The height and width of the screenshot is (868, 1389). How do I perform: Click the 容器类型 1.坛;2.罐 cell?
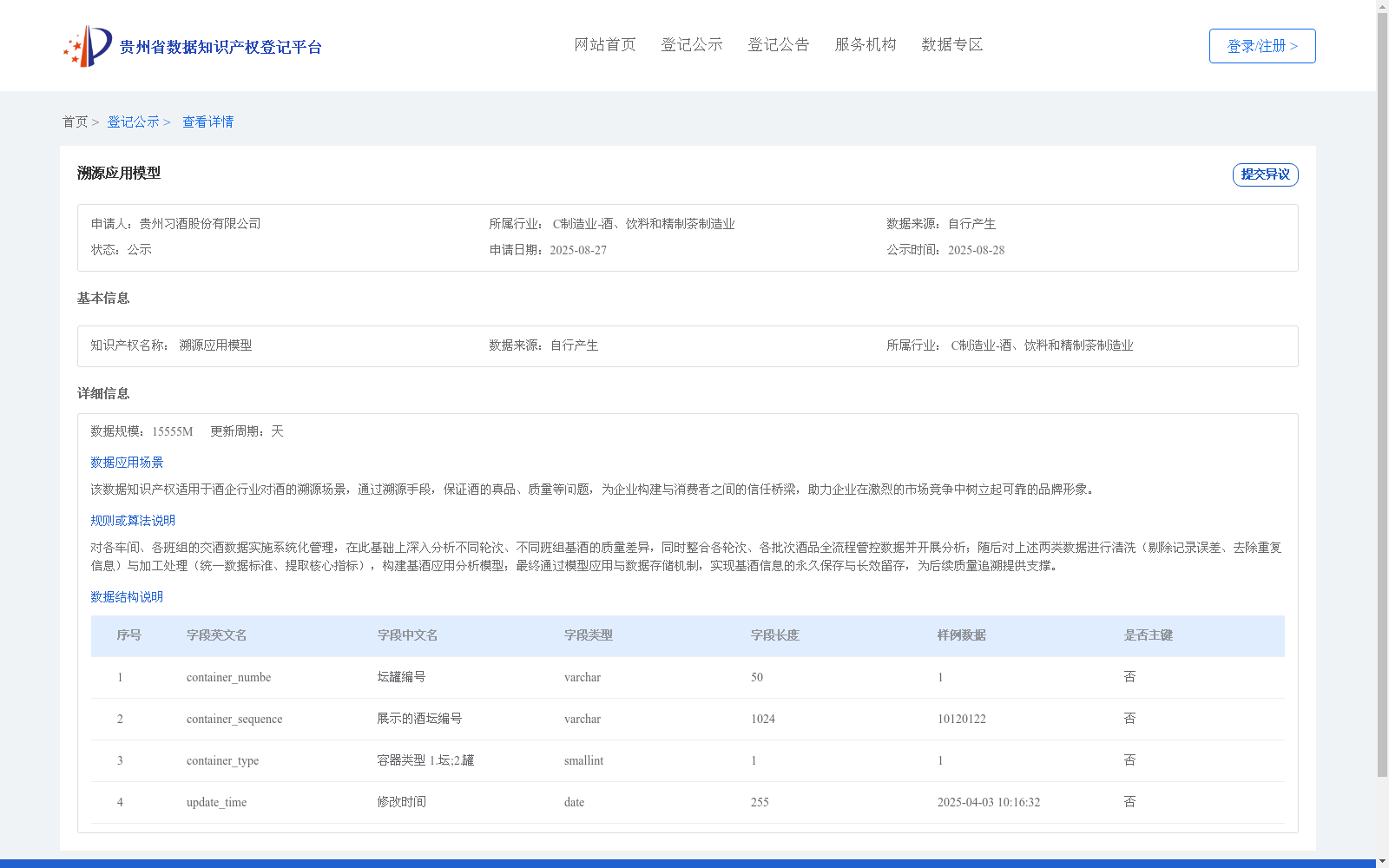click(425, 760)
